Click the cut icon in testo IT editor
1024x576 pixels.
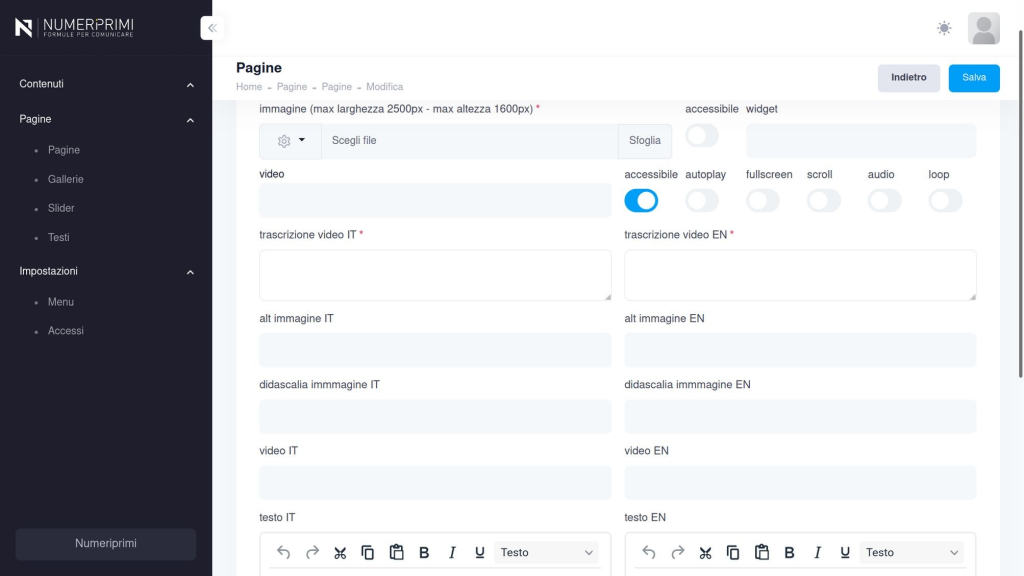pos(340,552)
